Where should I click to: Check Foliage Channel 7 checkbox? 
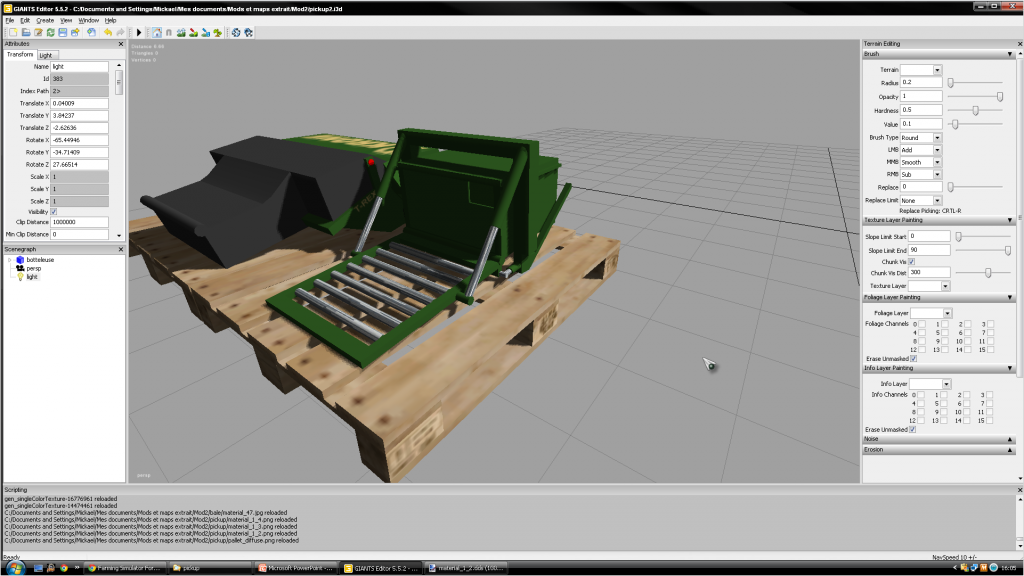point(991,332)
